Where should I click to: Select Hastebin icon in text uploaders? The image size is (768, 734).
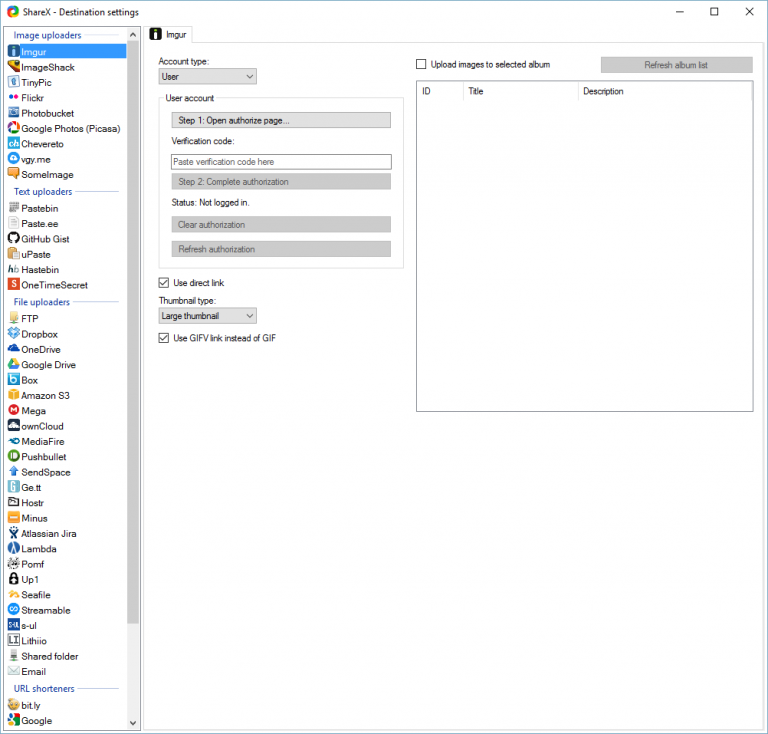(x=14, y=269)
